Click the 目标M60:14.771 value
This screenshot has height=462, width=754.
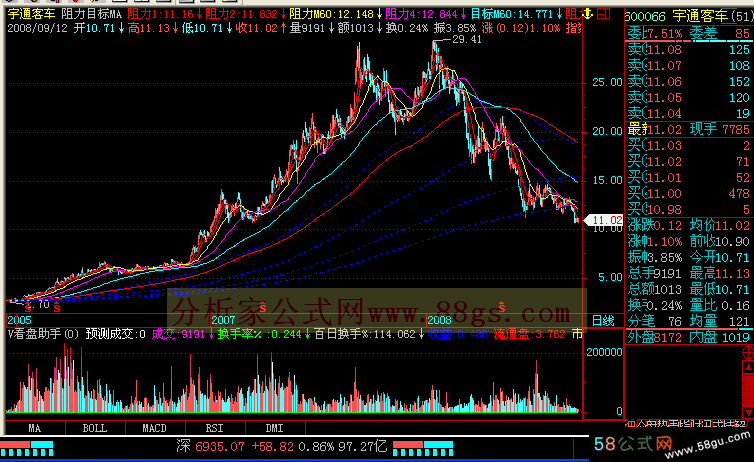pyautogui.click(x=512, y=14)
